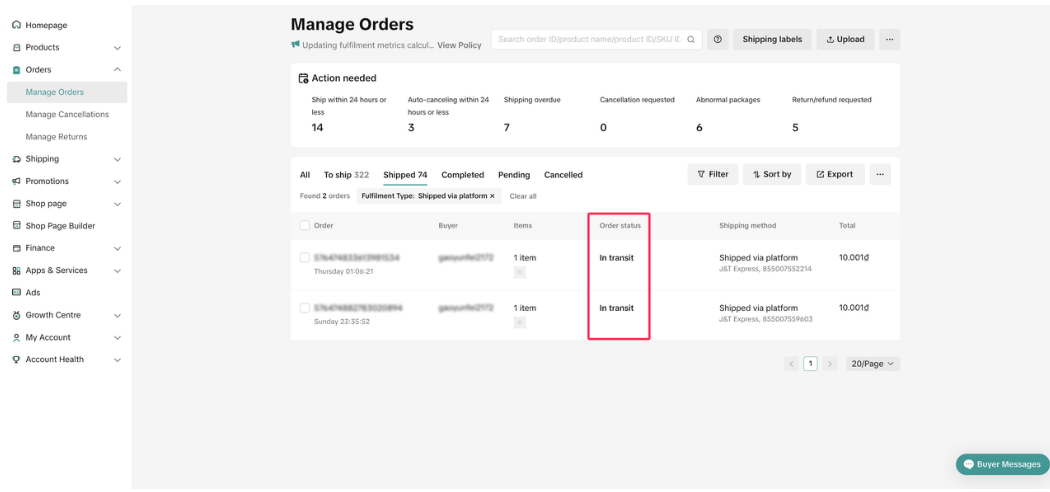
Task: Open the Ads sidebar icon
Action: point(16,292)
